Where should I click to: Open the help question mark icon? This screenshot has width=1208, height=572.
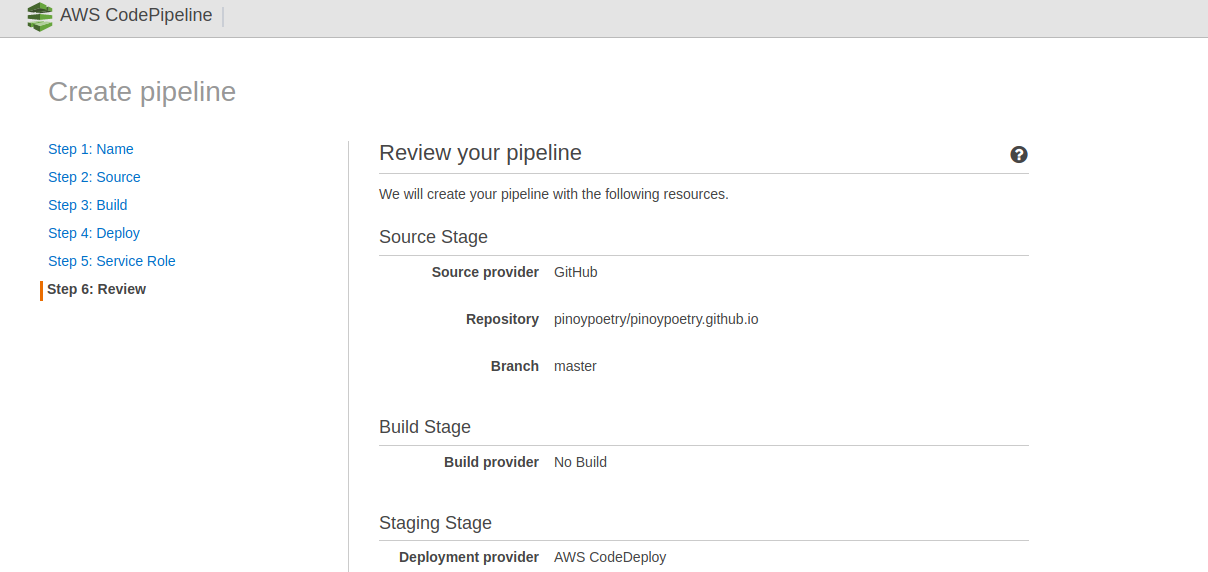[x=1019, y=154]
